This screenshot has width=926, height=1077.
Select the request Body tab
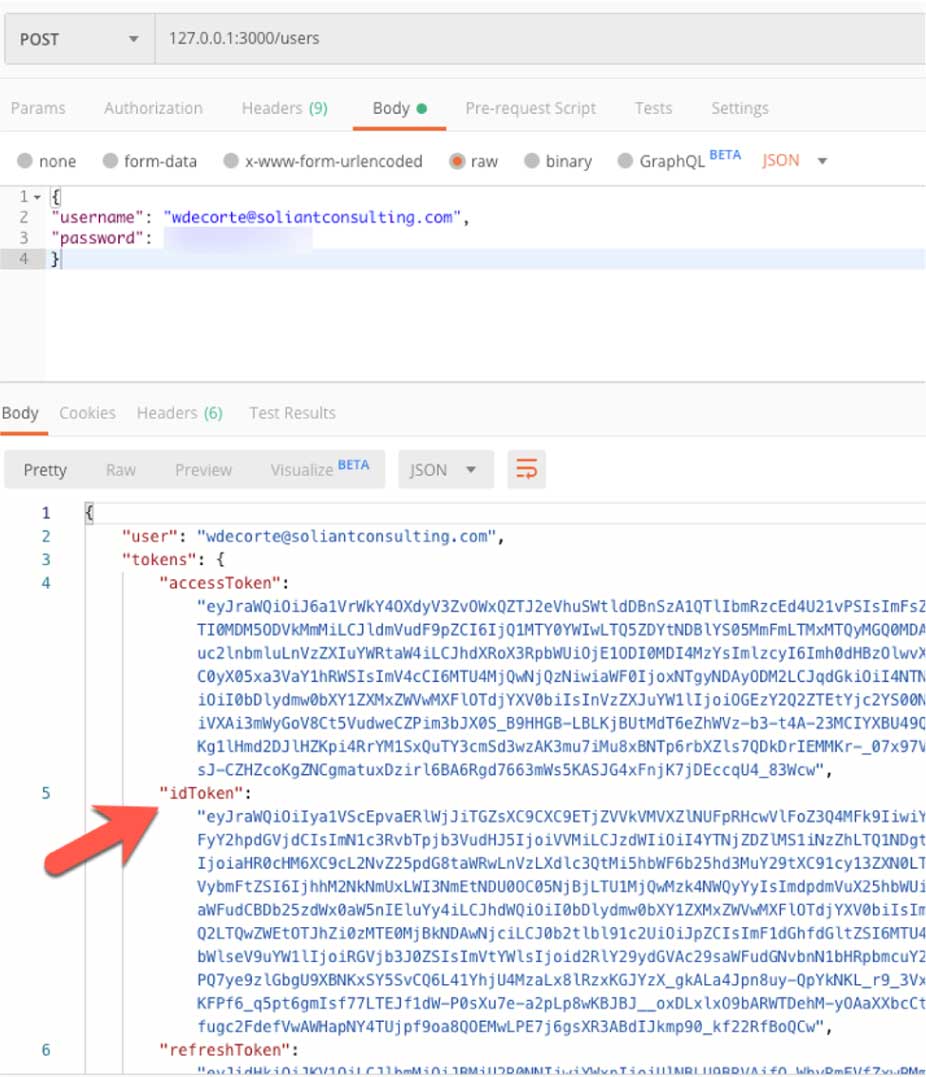(x=399, y=109)
